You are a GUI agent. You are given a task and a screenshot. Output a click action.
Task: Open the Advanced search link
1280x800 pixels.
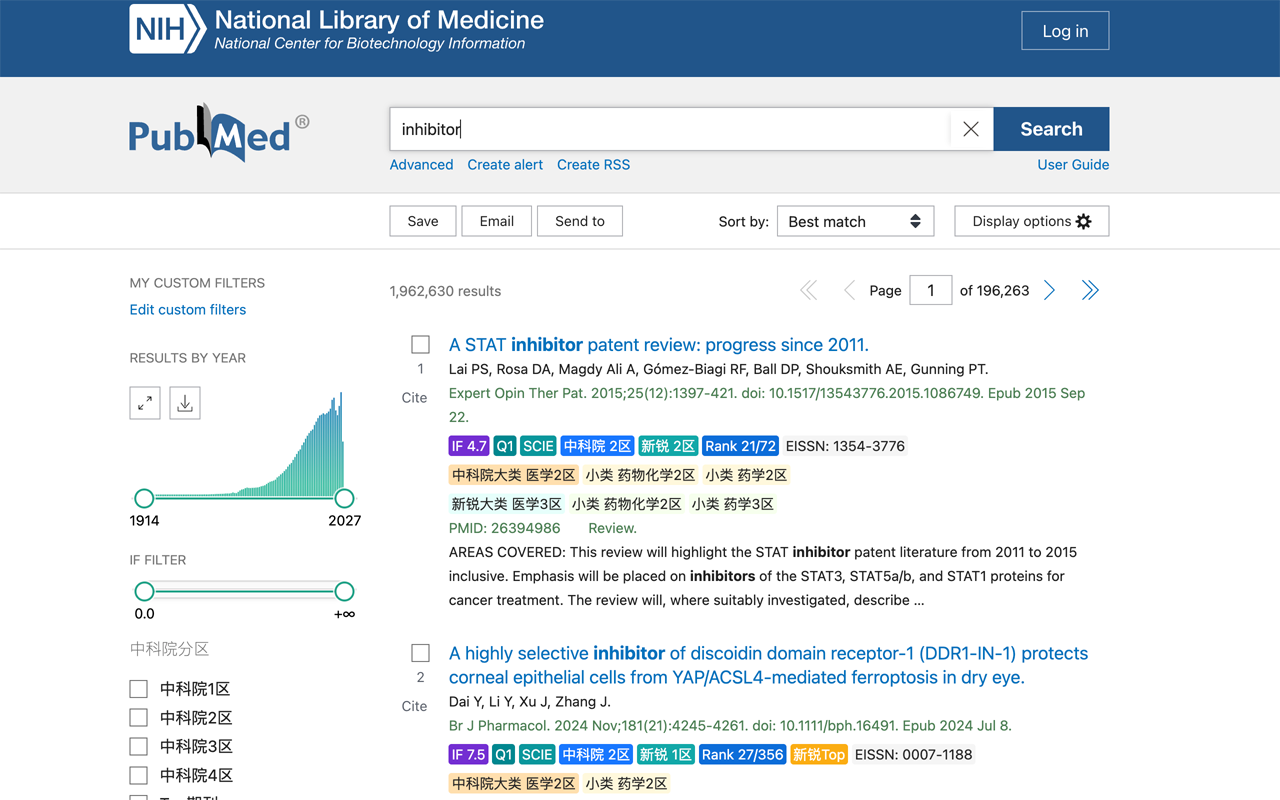coord(421,165)
